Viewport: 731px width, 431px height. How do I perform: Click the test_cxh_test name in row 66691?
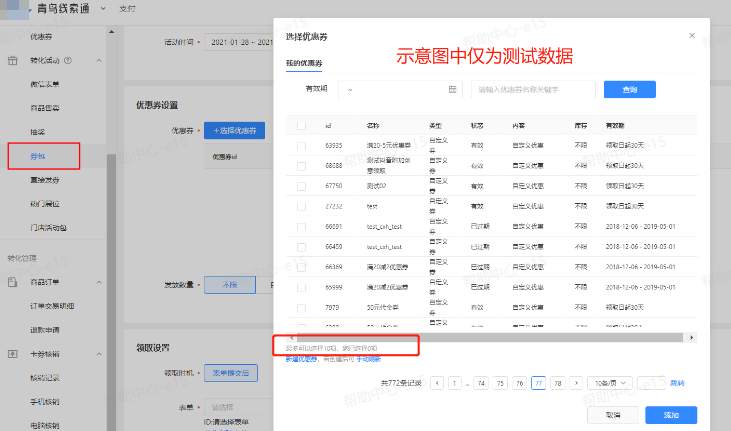coord(384,227)
